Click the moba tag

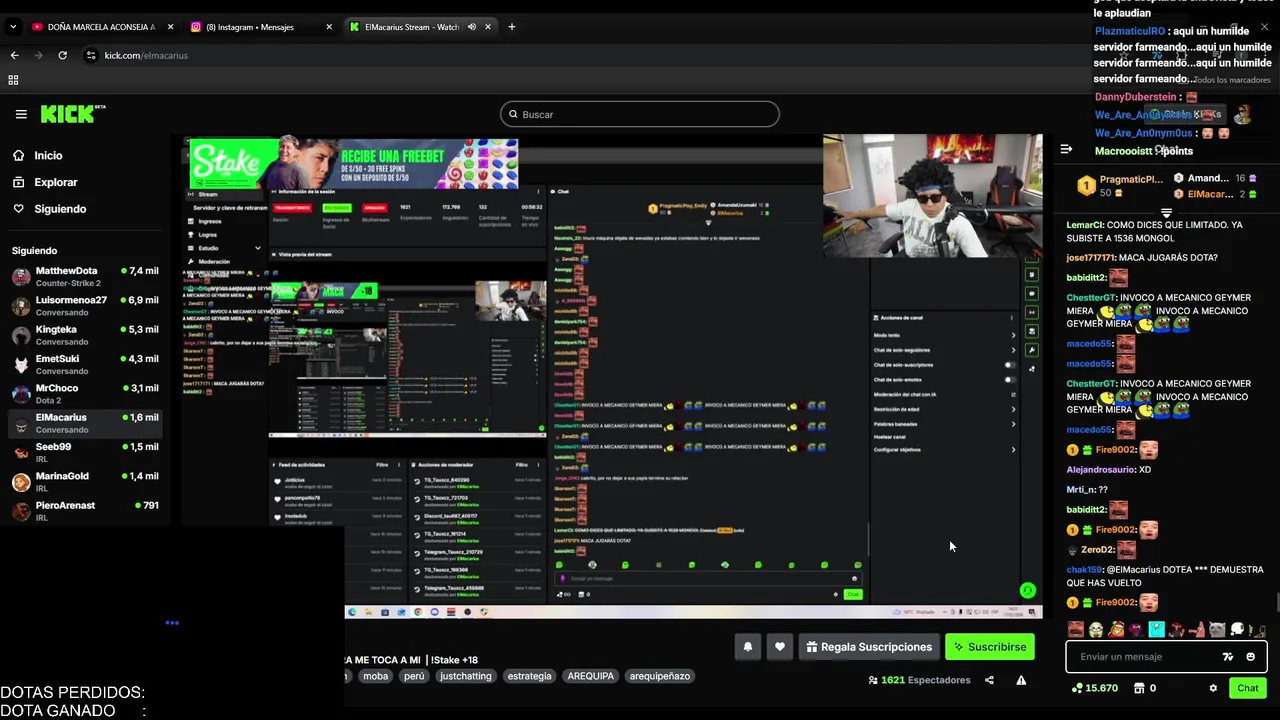pyautogui.click(x=376, y=676)
